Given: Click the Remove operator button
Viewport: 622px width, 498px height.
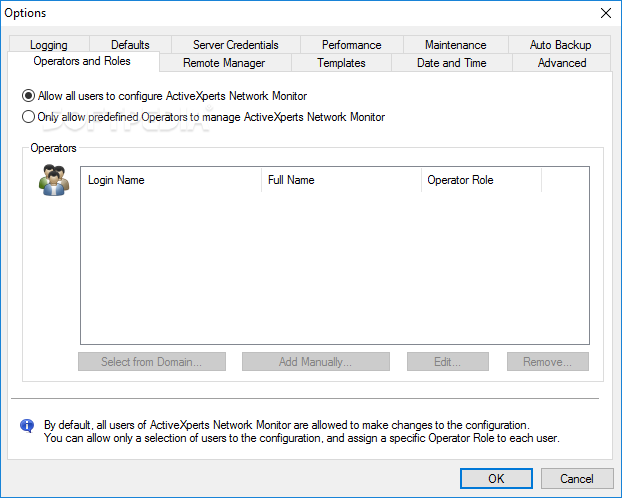Looking at the screenshot, I should pyautogui.click(x=548, y=361).
